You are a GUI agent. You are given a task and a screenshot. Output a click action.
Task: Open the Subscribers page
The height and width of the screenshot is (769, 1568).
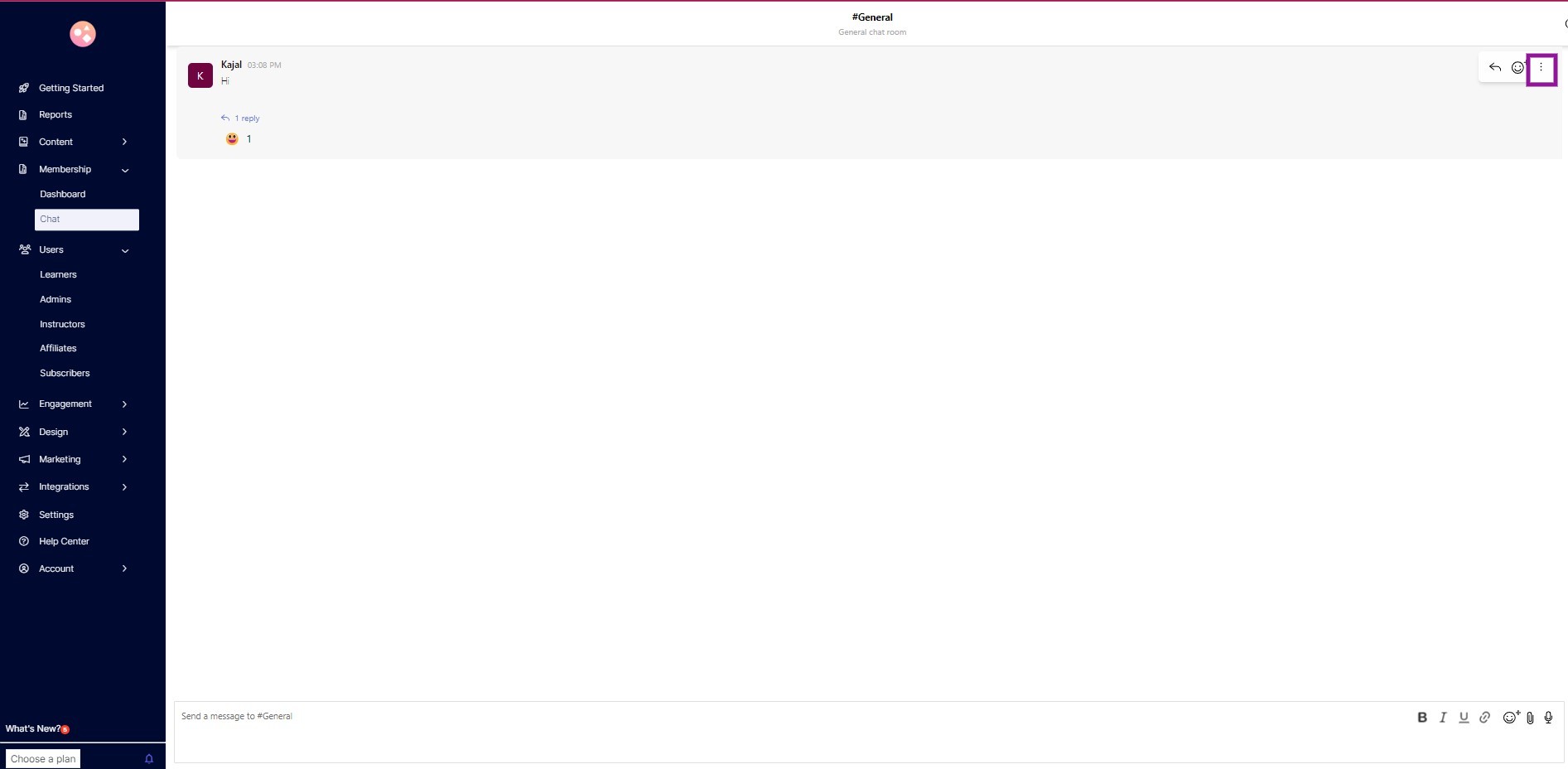pyautogui.click(x=65, y=373)
